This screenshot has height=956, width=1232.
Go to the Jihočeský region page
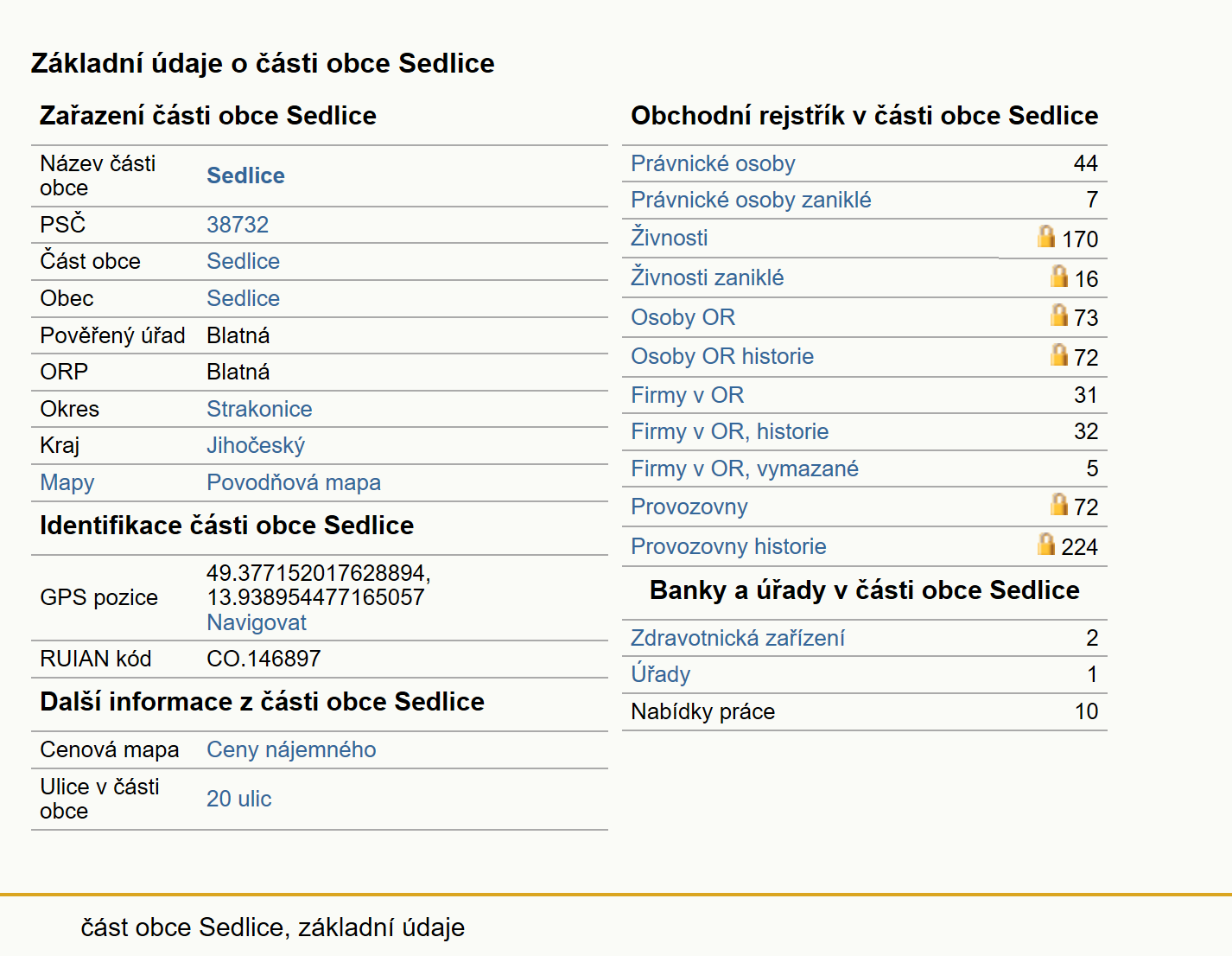pyautogui.click(x=256, y=445)
